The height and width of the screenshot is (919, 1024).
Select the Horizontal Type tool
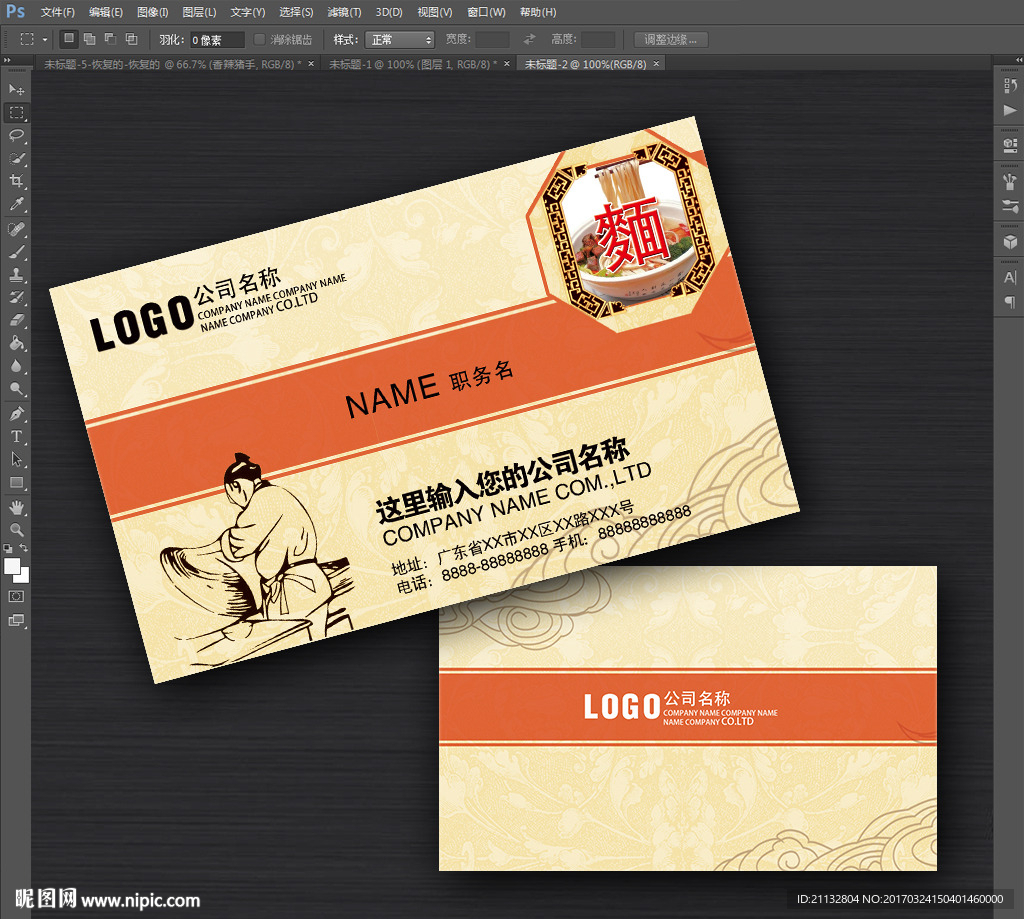pos(16,436)
